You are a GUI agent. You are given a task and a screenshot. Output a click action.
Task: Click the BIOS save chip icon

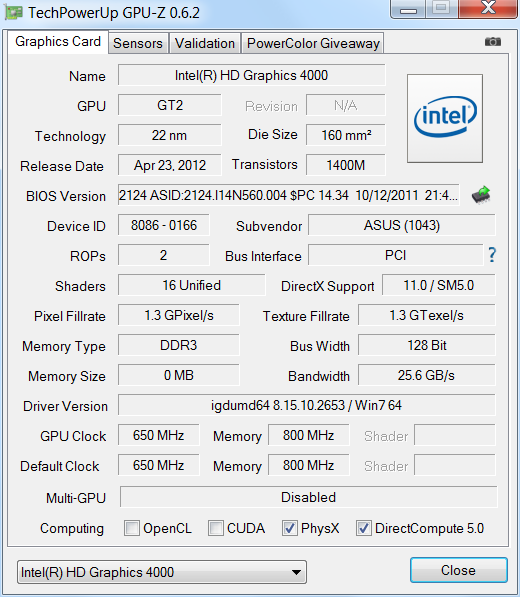pyautogui.click(x=481, y=195)
